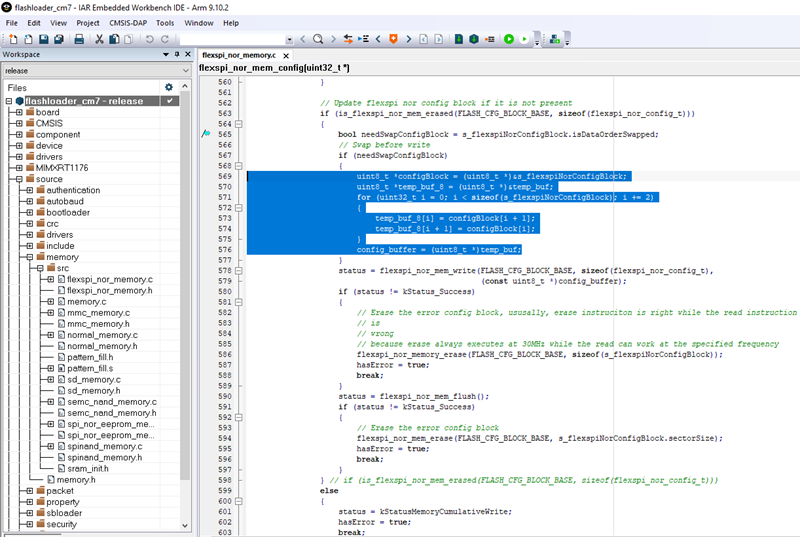800x537 pixels.
Task: Undo the last edit
Action: point(149,39)
